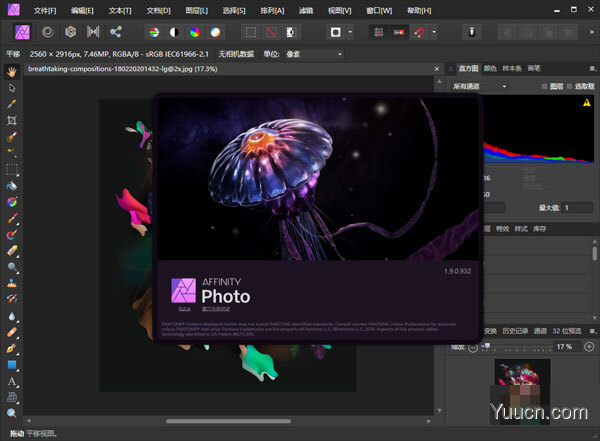
Task: Activate the Pen tool
Action: [x=12, y=349]
